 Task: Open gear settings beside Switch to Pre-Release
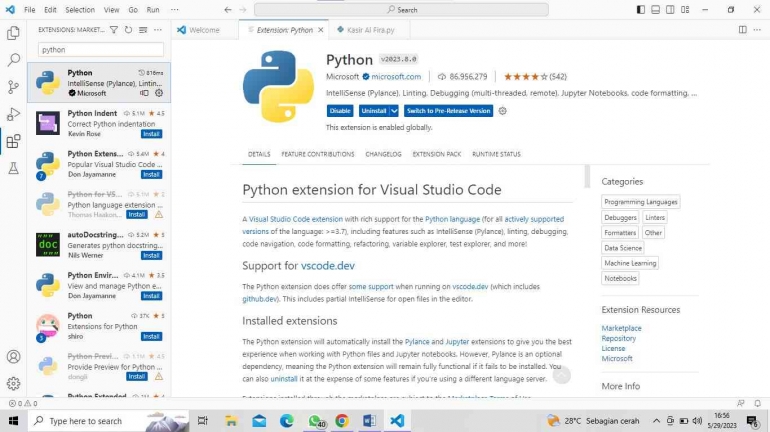[502, 111]
